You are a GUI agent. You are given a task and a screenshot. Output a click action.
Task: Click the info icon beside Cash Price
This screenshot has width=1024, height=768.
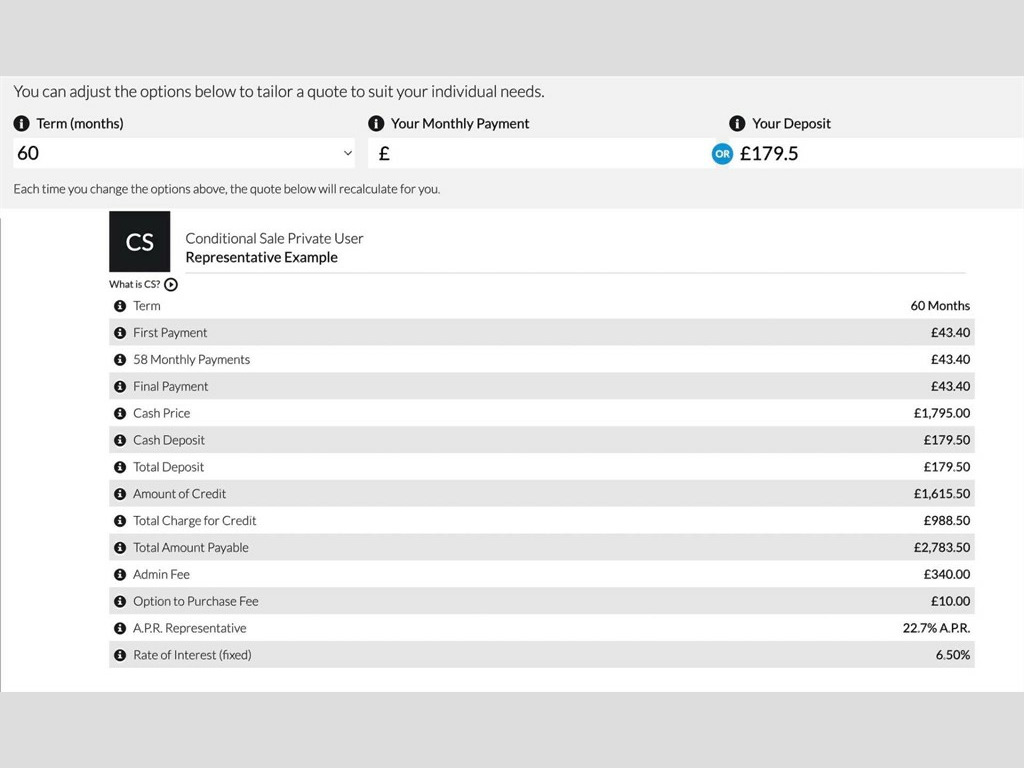click(x=120, y=413)
